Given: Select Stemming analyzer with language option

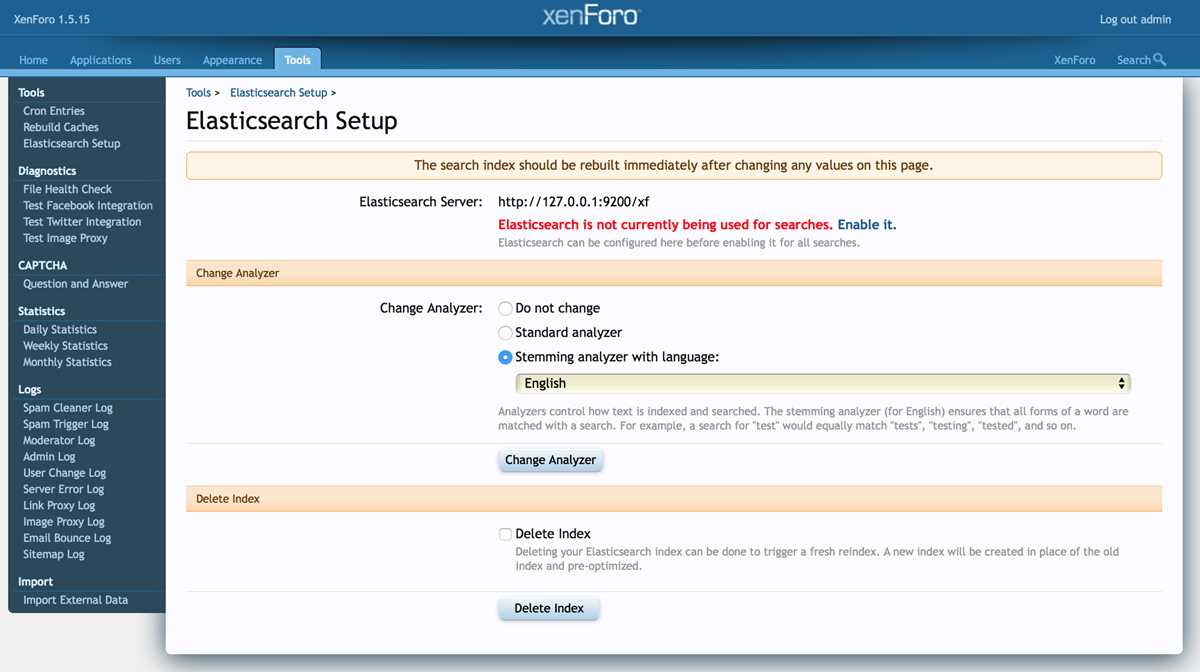Looking at the screenshot, I should click(505, 357).
